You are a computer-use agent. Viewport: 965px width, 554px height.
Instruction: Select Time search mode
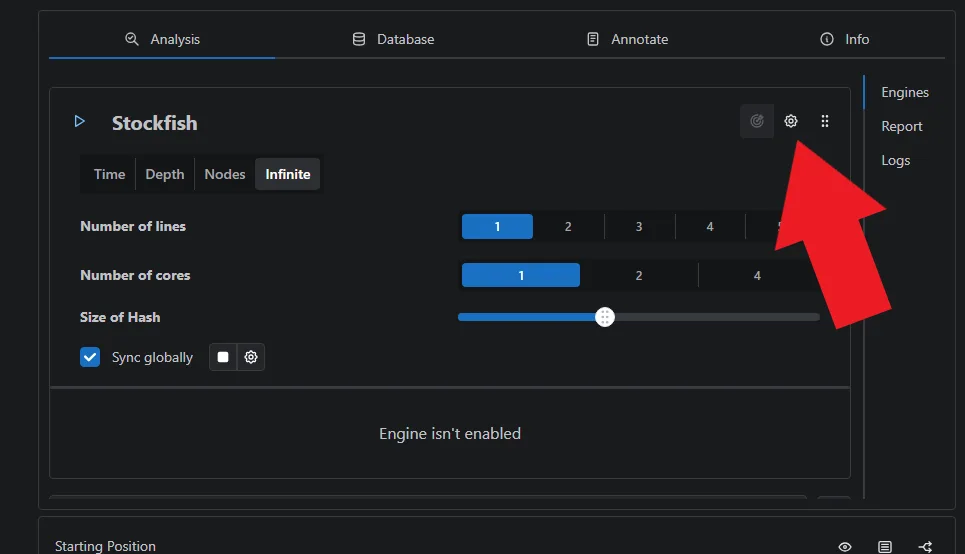[x=110, y=174]
